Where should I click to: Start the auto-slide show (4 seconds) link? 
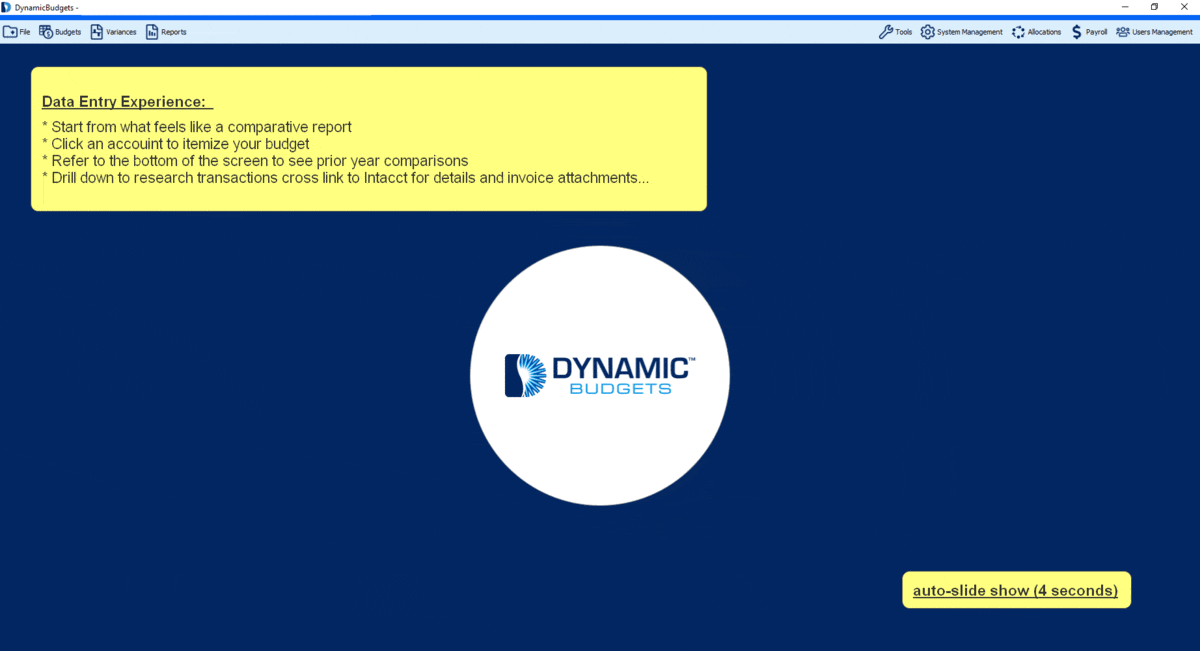1015,591
